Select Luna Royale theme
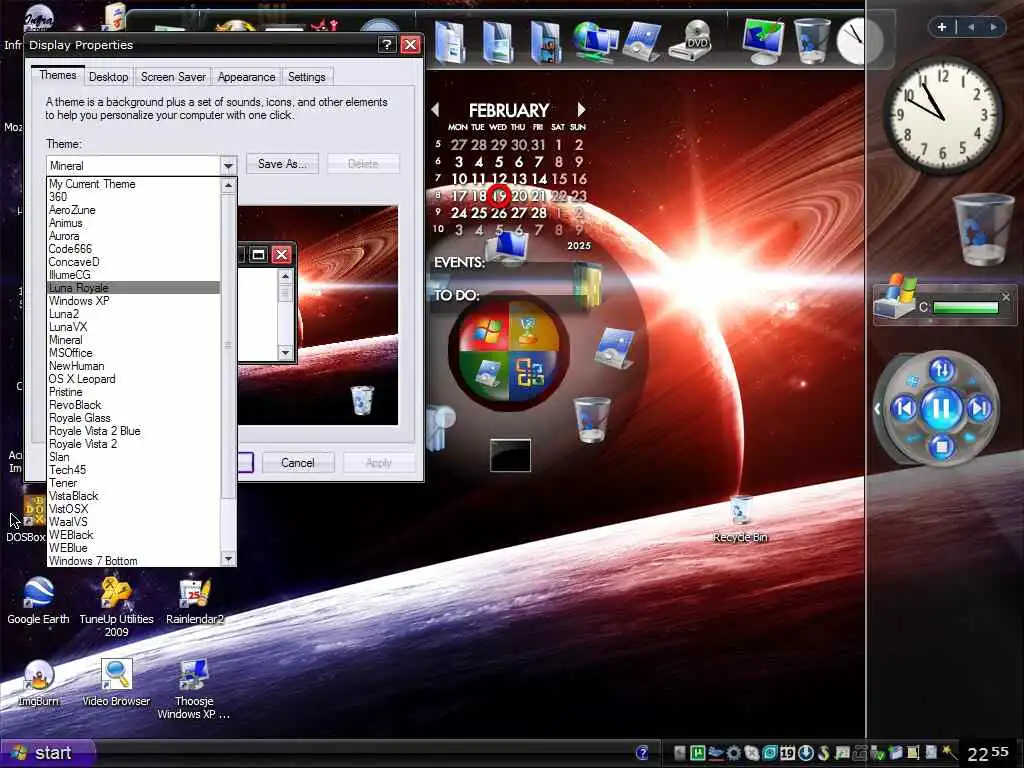Screen dimensions: 1024x768 (x=133, y=288)
